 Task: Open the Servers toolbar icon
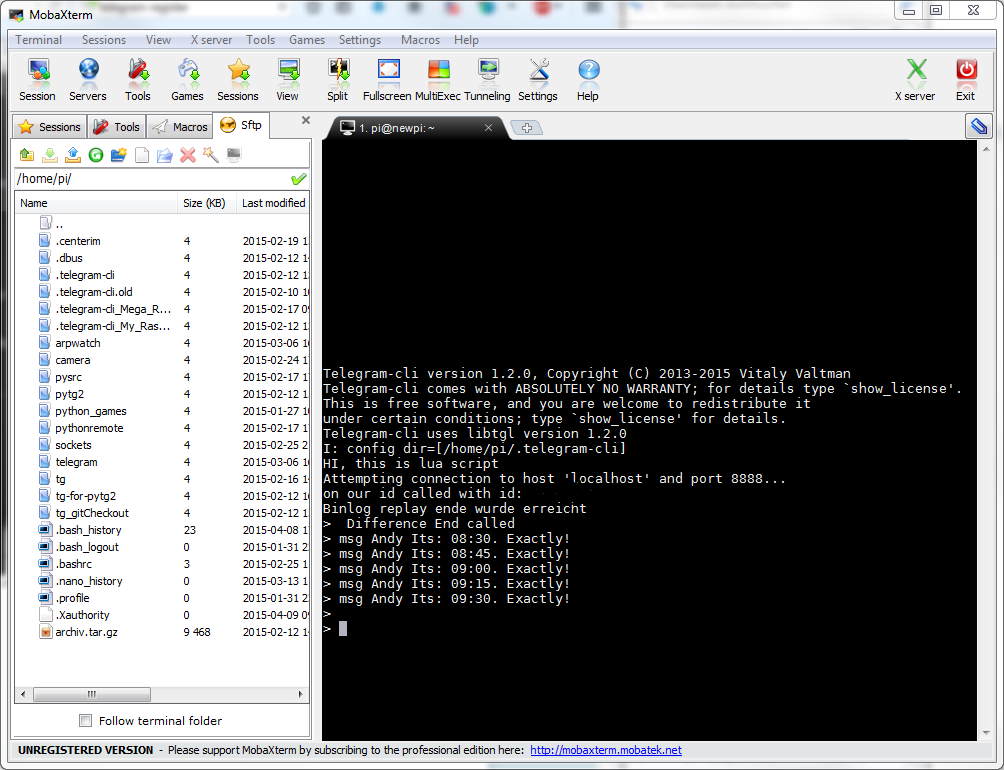pyautogui.click(x=88, y=79)
